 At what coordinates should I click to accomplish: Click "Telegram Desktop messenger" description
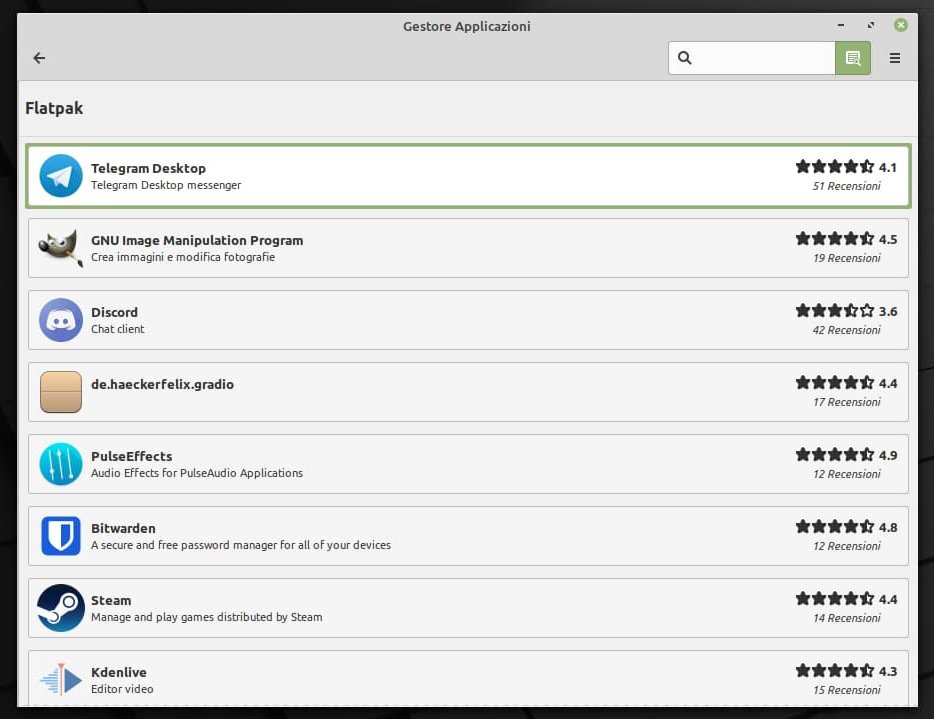pyautogui.click(x=166, y=185)
